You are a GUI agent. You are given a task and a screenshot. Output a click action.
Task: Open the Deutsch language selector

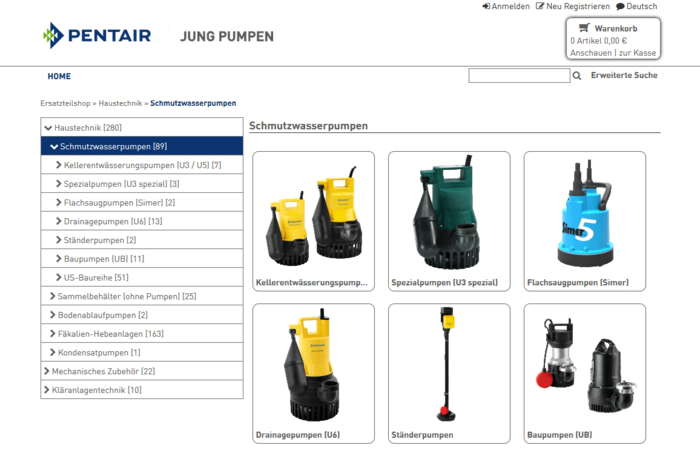(x=642, y=6)
